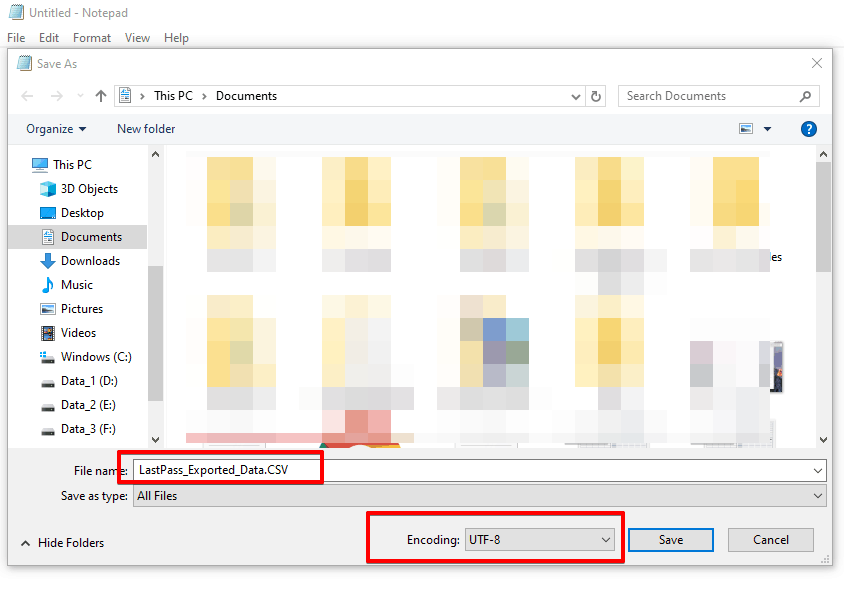The height and width of the screenshot is (594, 844).
Task: Open the Notepad View menu
Action: point(137,38)
